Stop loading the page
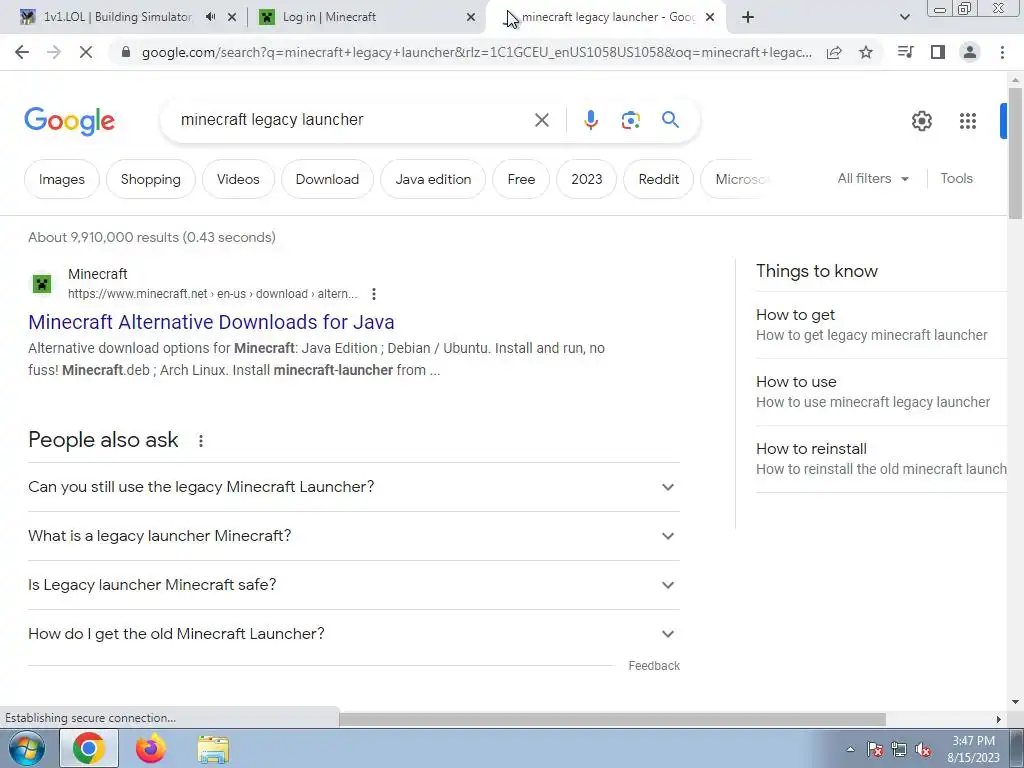1024x768 pixels. 86,52
